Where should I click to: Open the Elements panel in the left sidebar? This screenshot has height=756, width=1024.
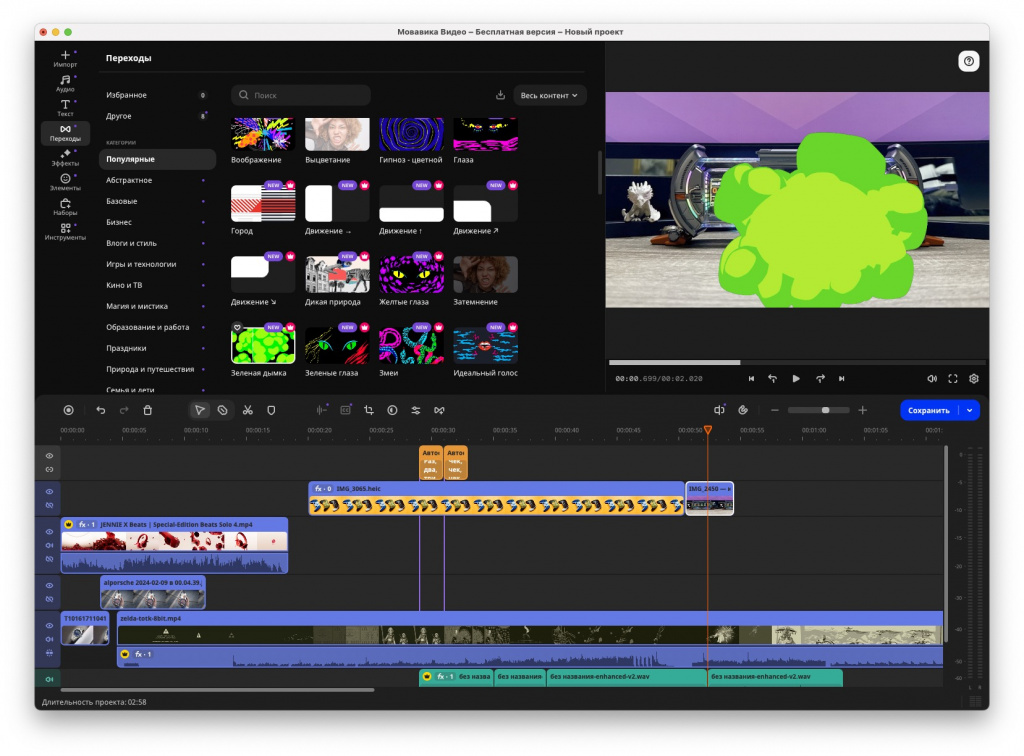65,182
